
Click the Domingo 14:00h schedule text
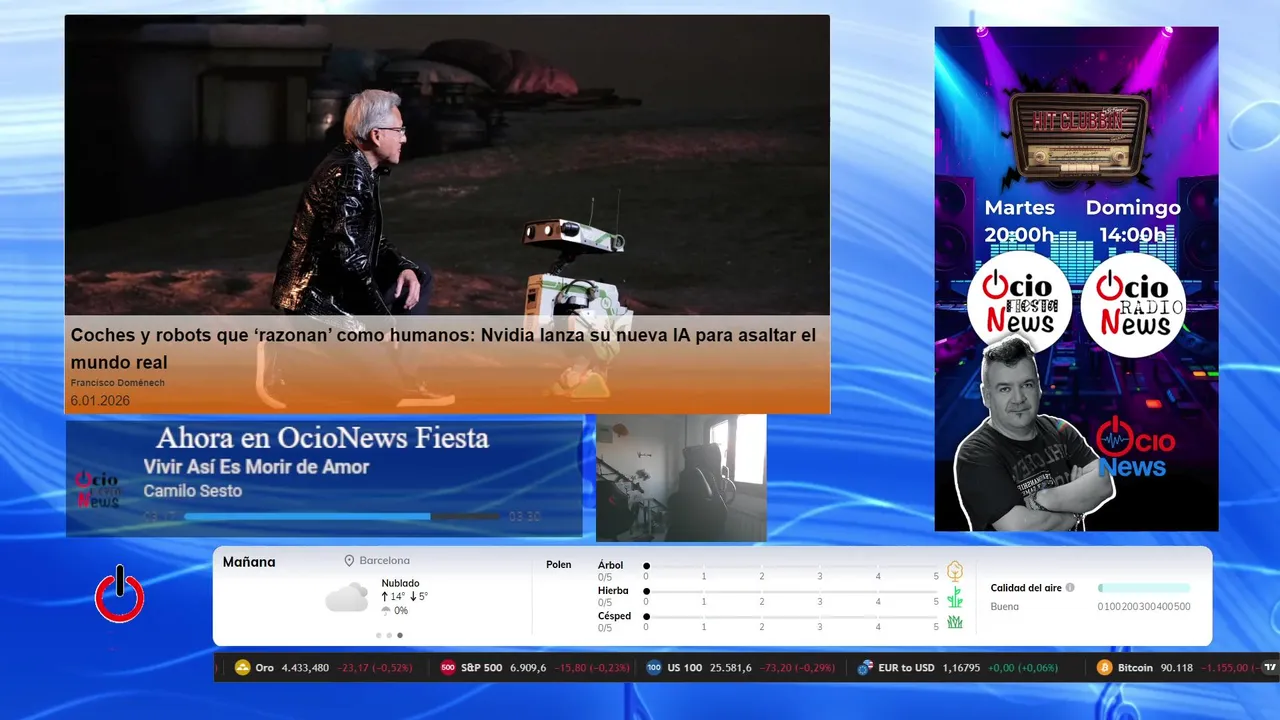click(x=1133, y=221)
